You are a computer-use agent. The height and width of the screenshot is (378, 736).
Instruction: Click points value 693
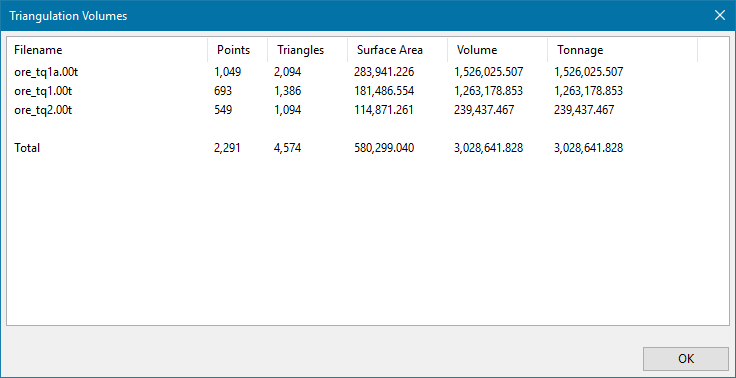point(223,91)
